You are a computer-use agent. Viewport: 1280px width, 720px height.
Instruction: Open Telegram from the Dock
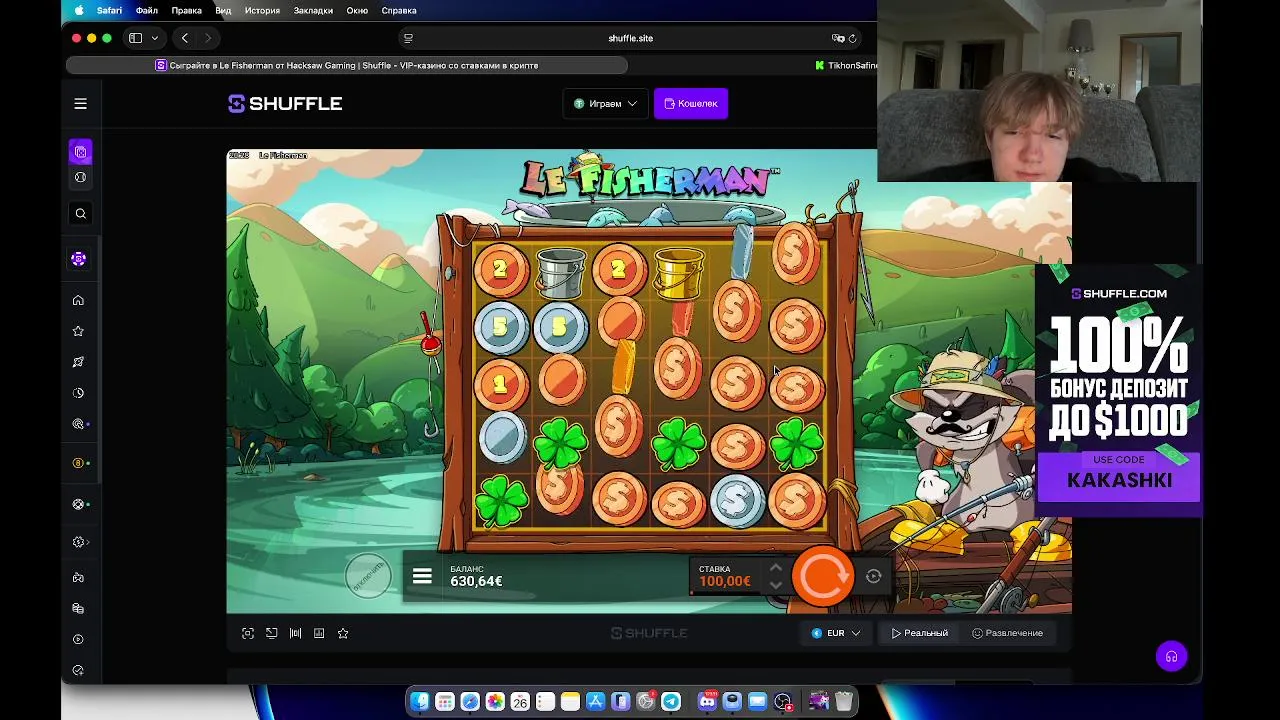[671, 702]
